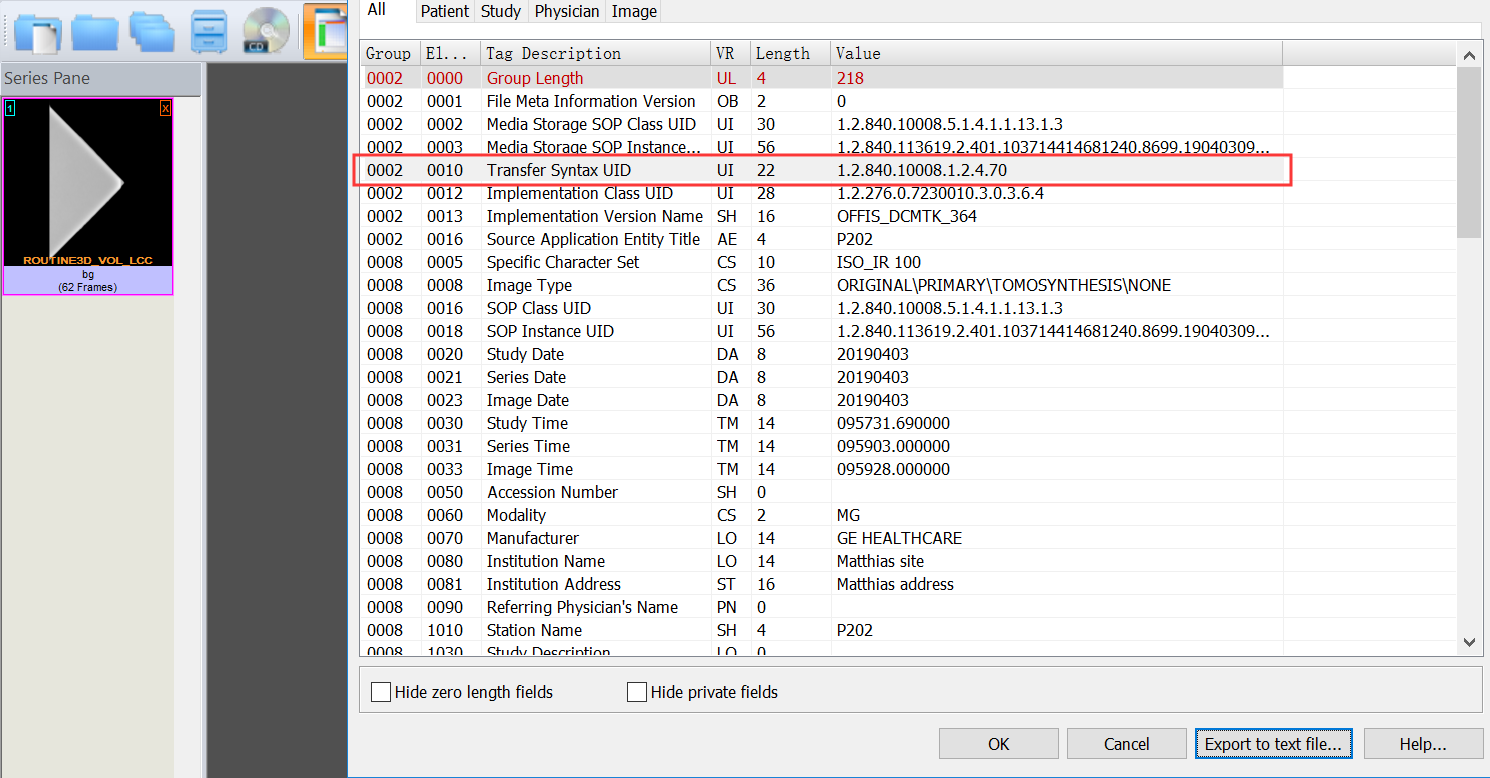Select the Physician tab
The width and height of the screenshot is (1490, 778).
click(x=566, y=11)
